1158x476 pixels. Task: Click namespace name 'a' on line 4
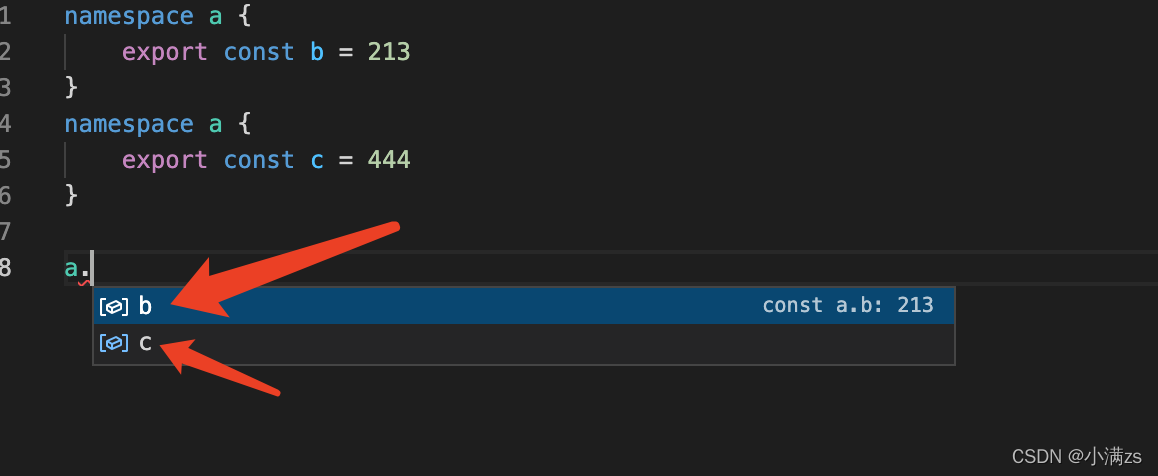pos(215,125)
